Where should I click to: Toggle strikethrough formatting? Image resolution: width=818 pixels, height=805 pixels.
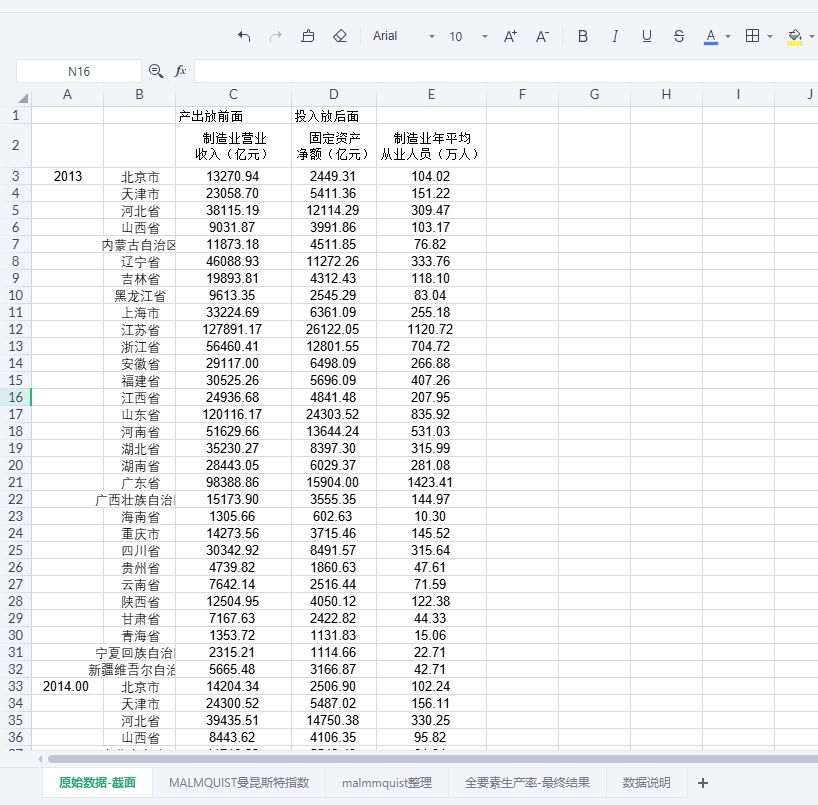(679, 36)
